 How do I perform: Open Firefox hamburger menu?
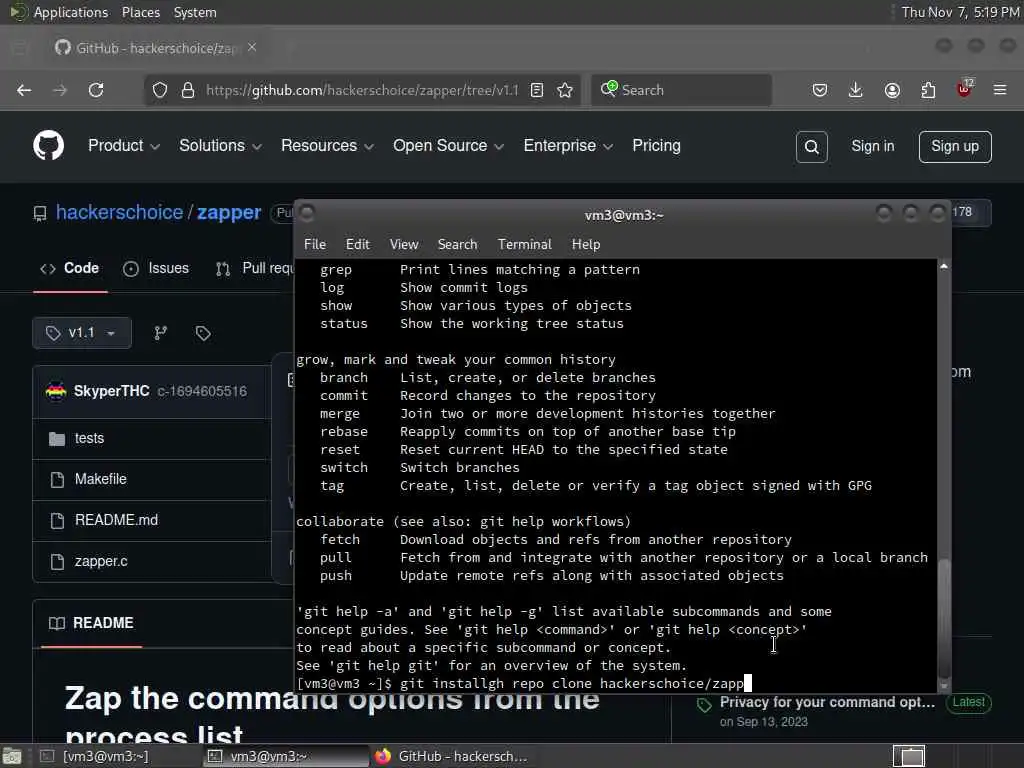(1000, 90)
